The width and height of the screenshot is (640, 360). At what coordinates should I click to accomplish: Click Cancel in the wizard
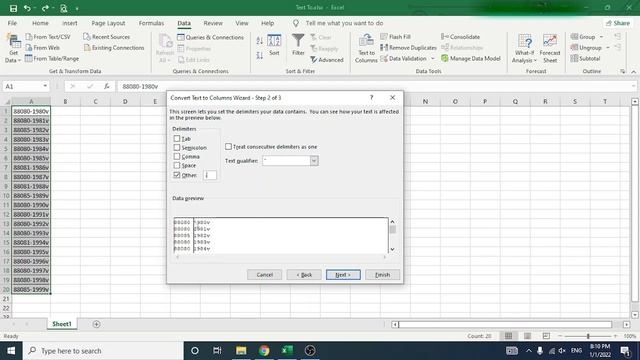(x=264, y=275)
